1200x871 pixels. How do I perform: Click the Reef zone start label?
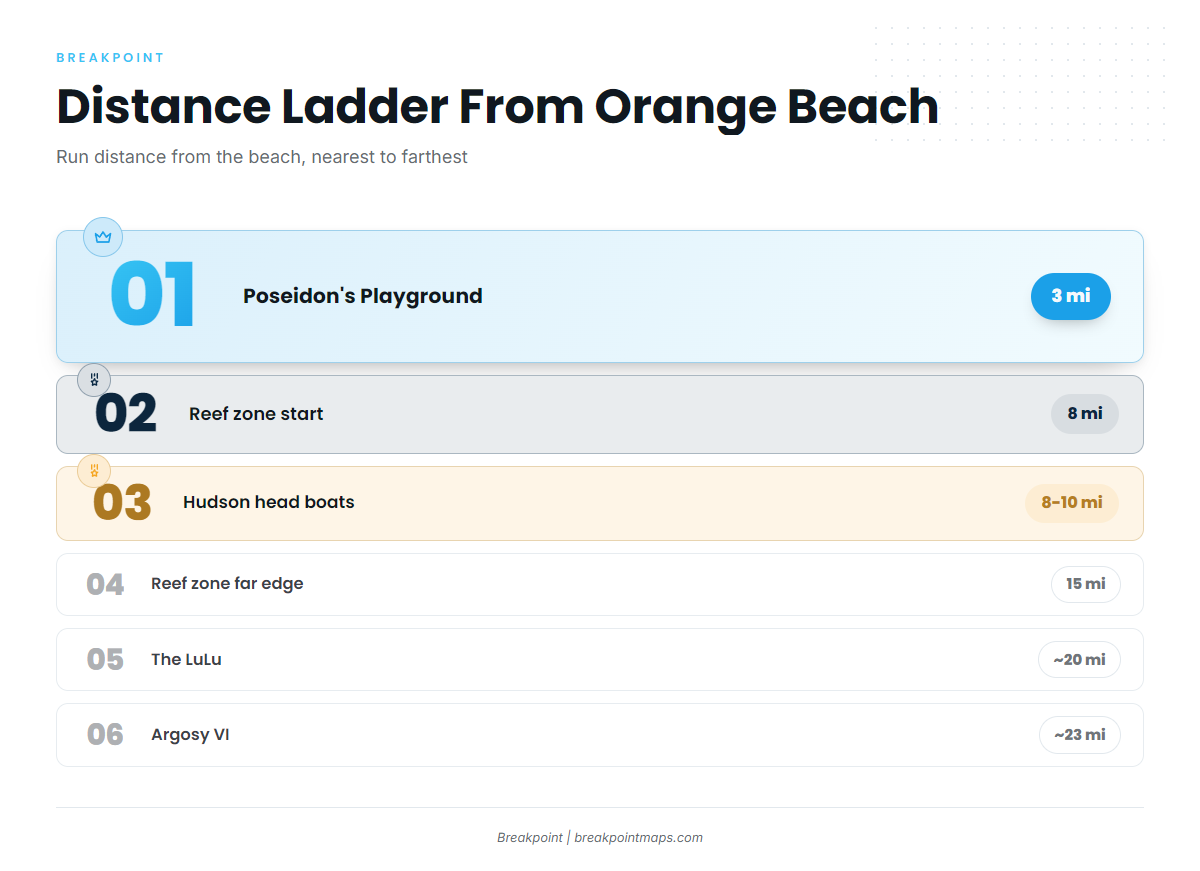pos(256,414)
